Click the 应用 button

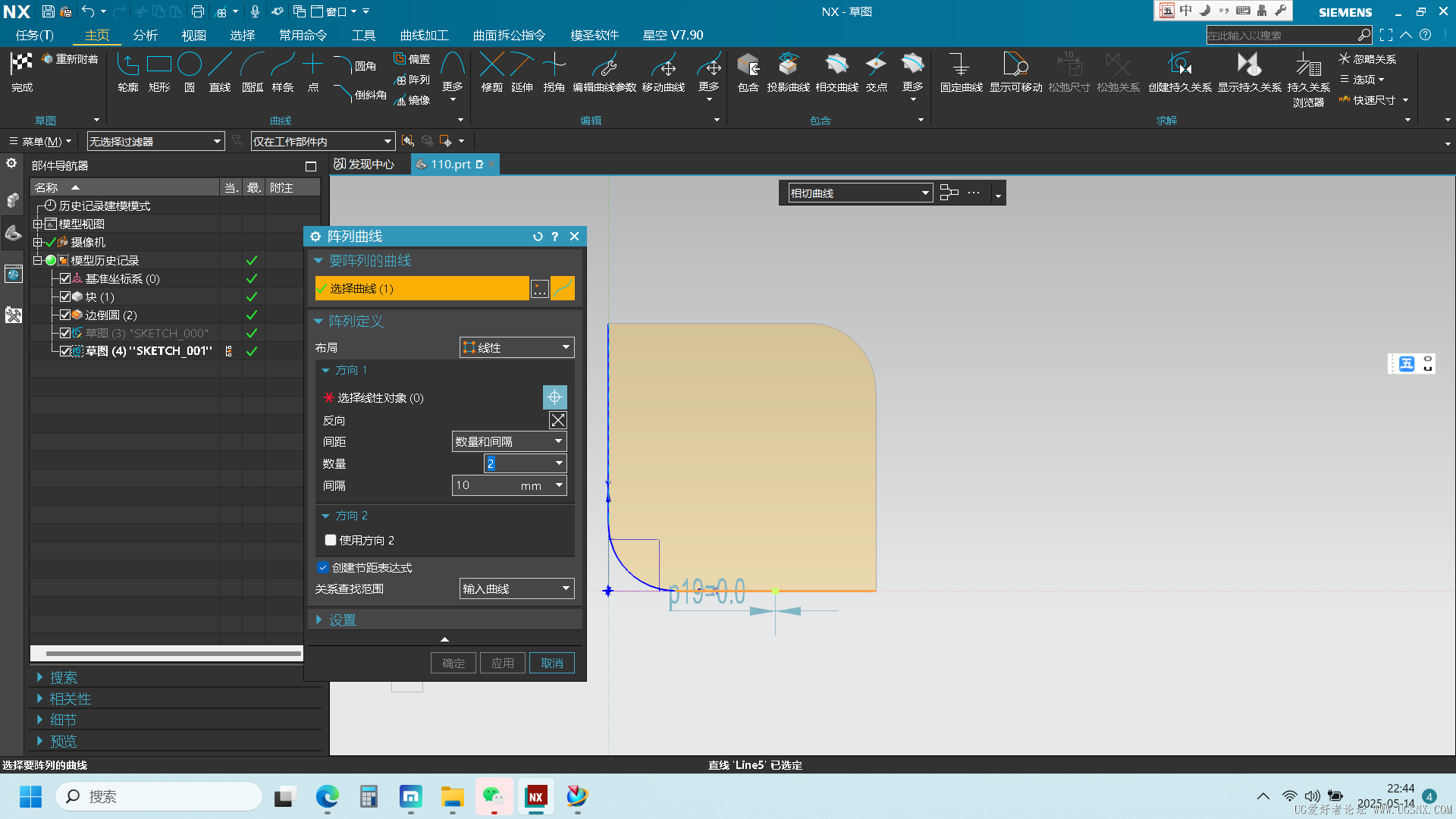pyautogui.click(x=503, y=663)
